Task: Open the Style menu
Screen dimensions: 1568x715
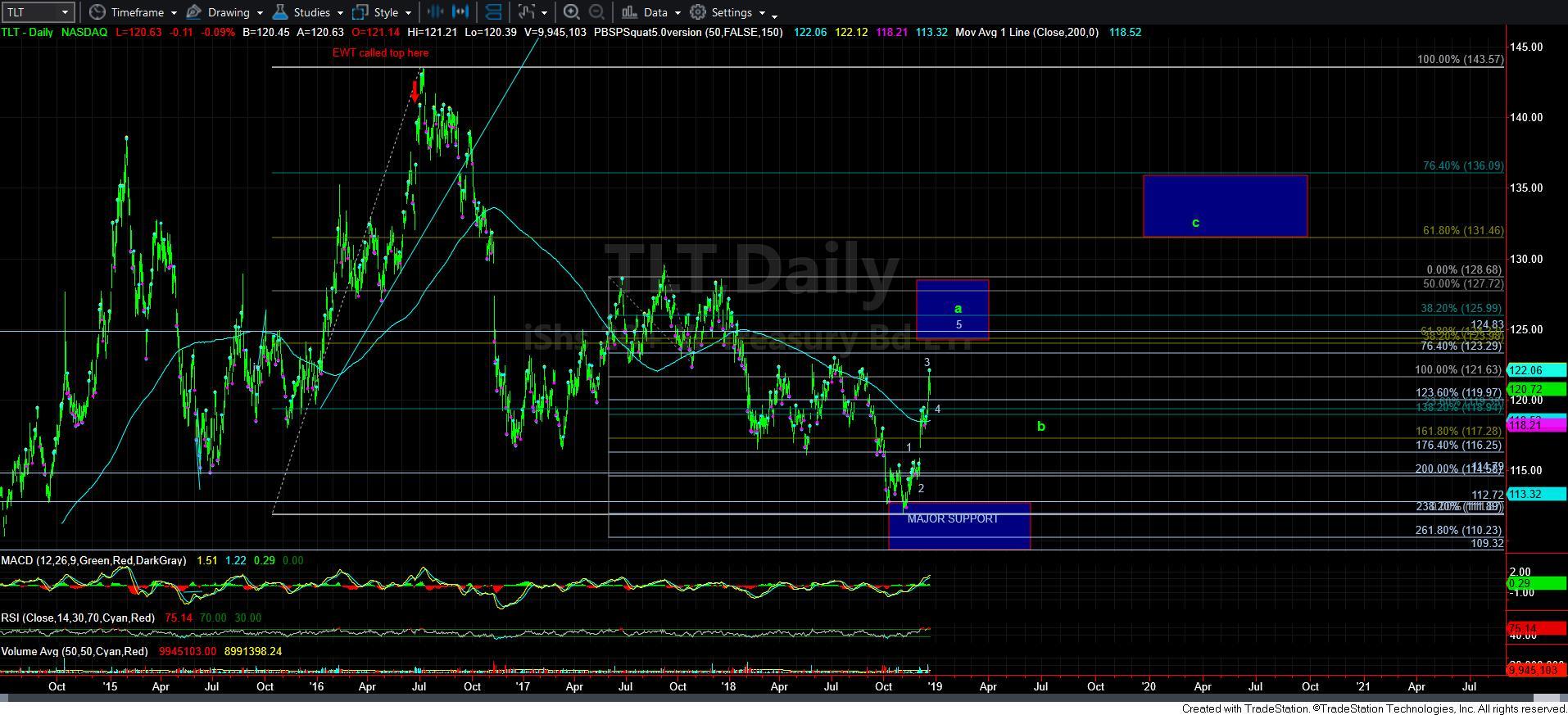Action: point(382,12)
